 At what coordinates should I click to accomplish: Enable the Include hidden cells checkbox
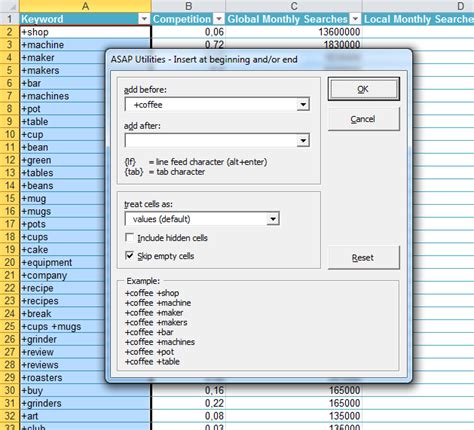pyautogui.click(x=129, y=238)
